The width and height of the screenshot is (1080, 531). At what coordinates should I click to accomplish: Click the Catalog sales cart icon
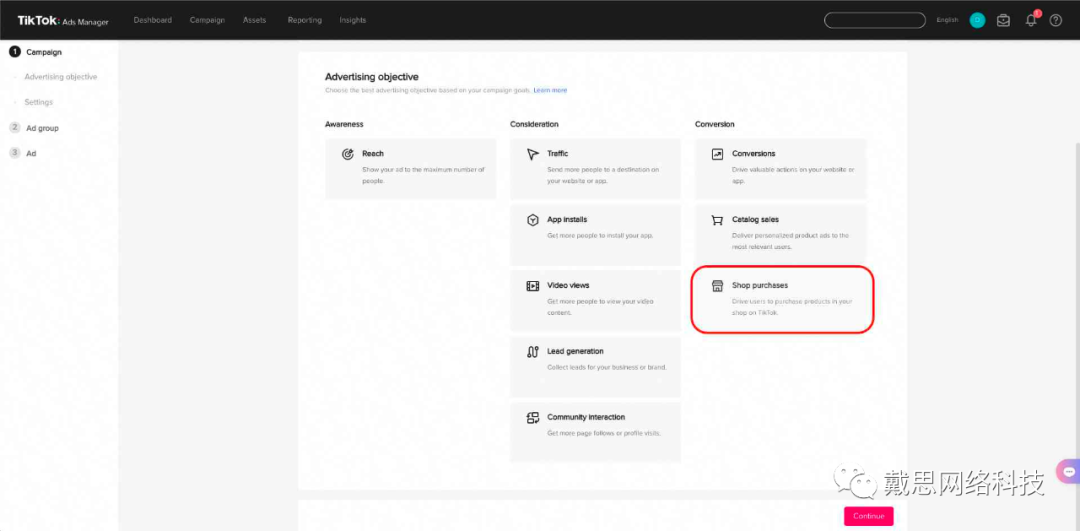pos(717,220)
